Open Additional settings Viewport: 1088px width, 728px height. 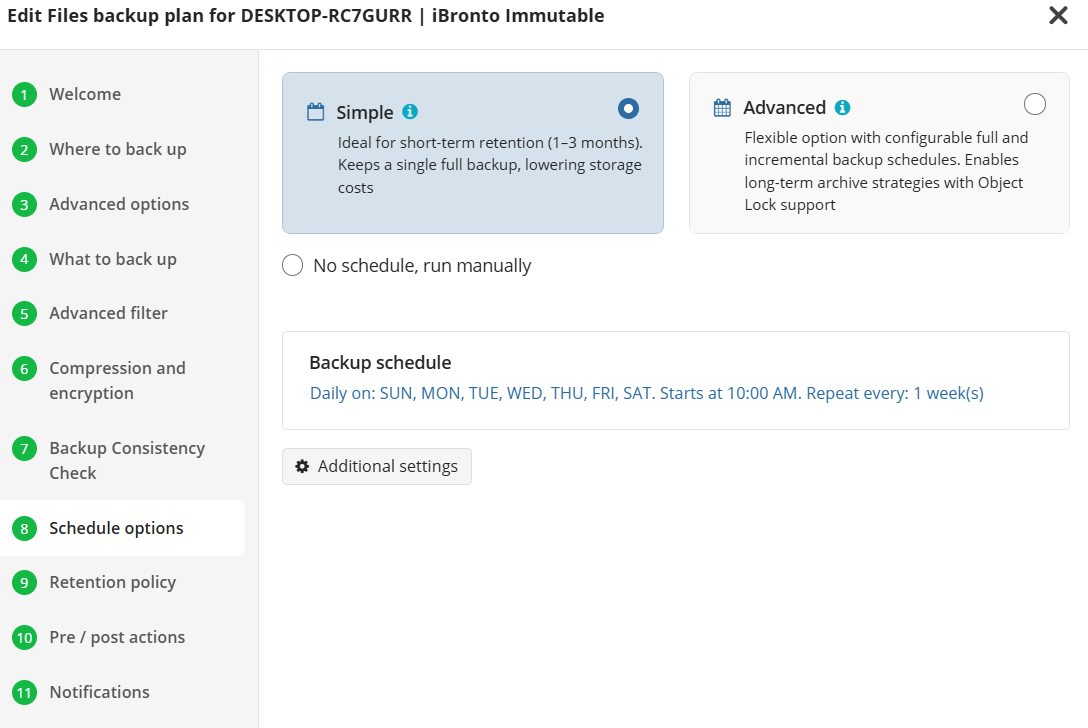(x=377, y=466)
